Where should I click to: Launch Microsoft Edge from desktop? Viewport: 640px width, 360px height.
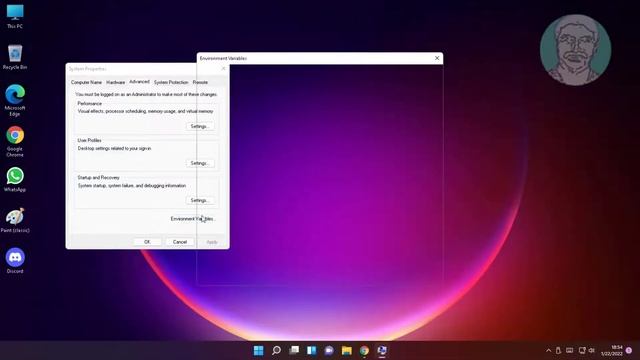(15, 100)
